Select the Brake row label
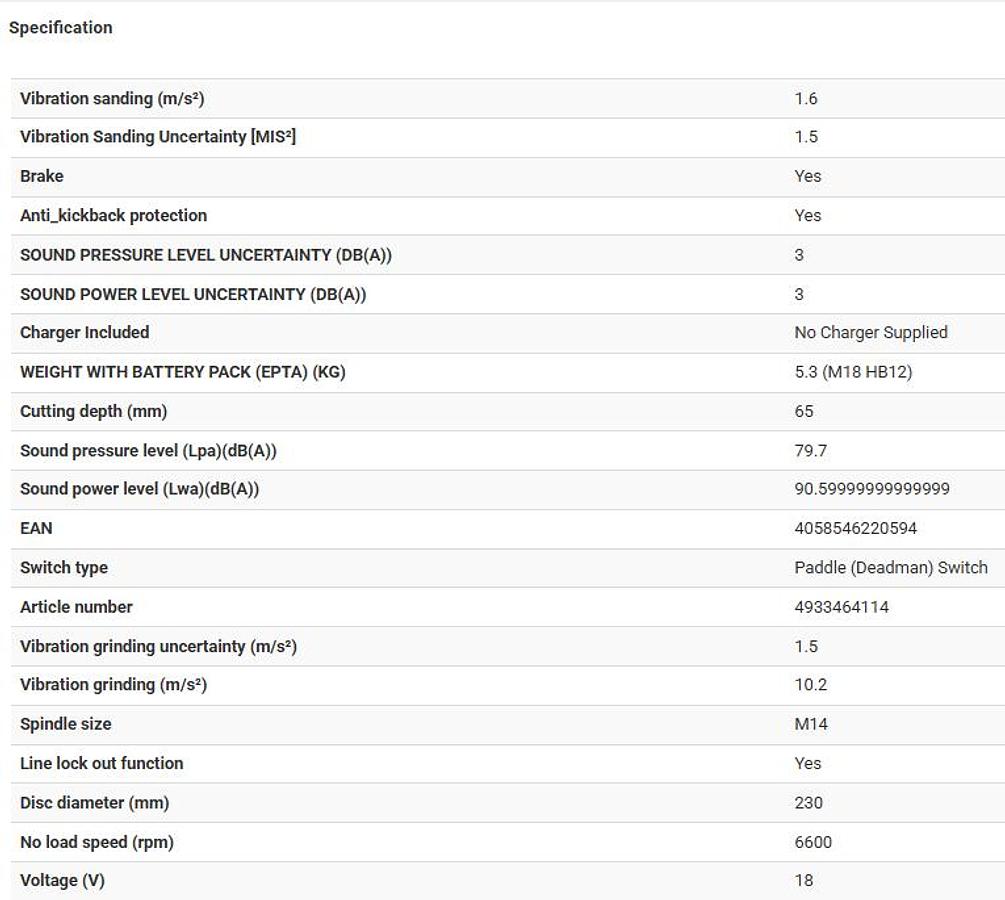This screenshot has width=1005, height=900. (x=42, y=176)
